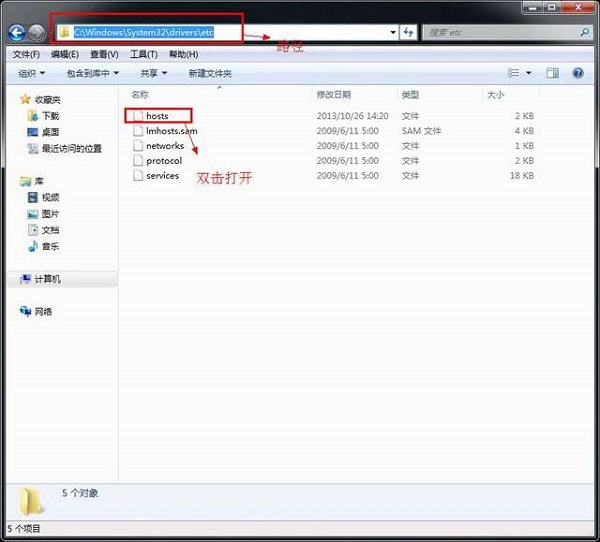The height and width of the screenshot is (542, 600).
Task: Expand the 组织 dropdown
Action: (x=31, y=73)
